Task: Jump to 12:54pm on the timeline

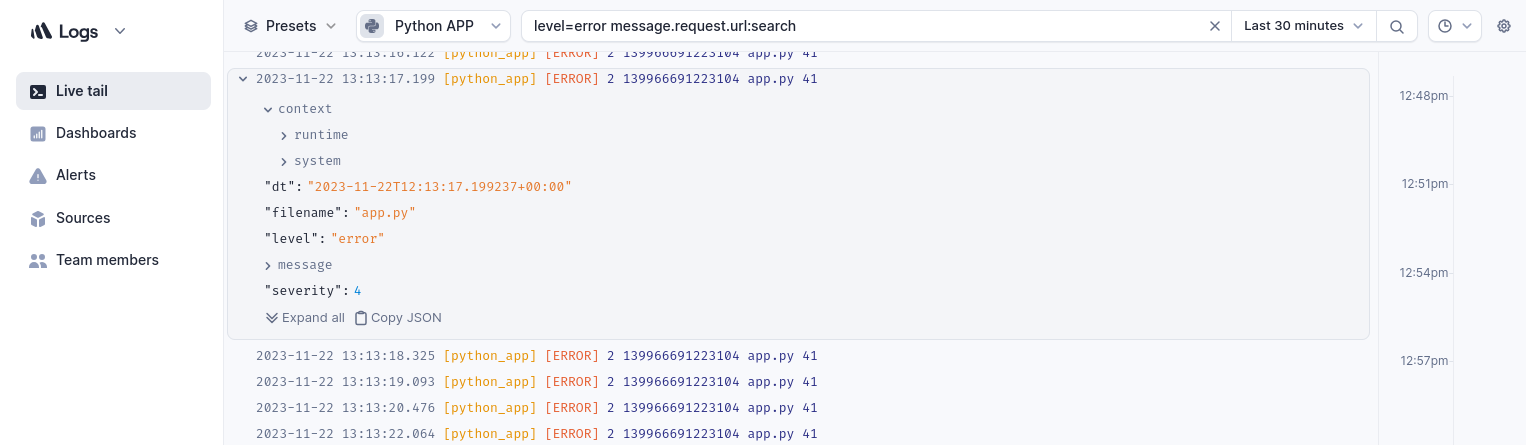Action: [x=1423, y=272]
